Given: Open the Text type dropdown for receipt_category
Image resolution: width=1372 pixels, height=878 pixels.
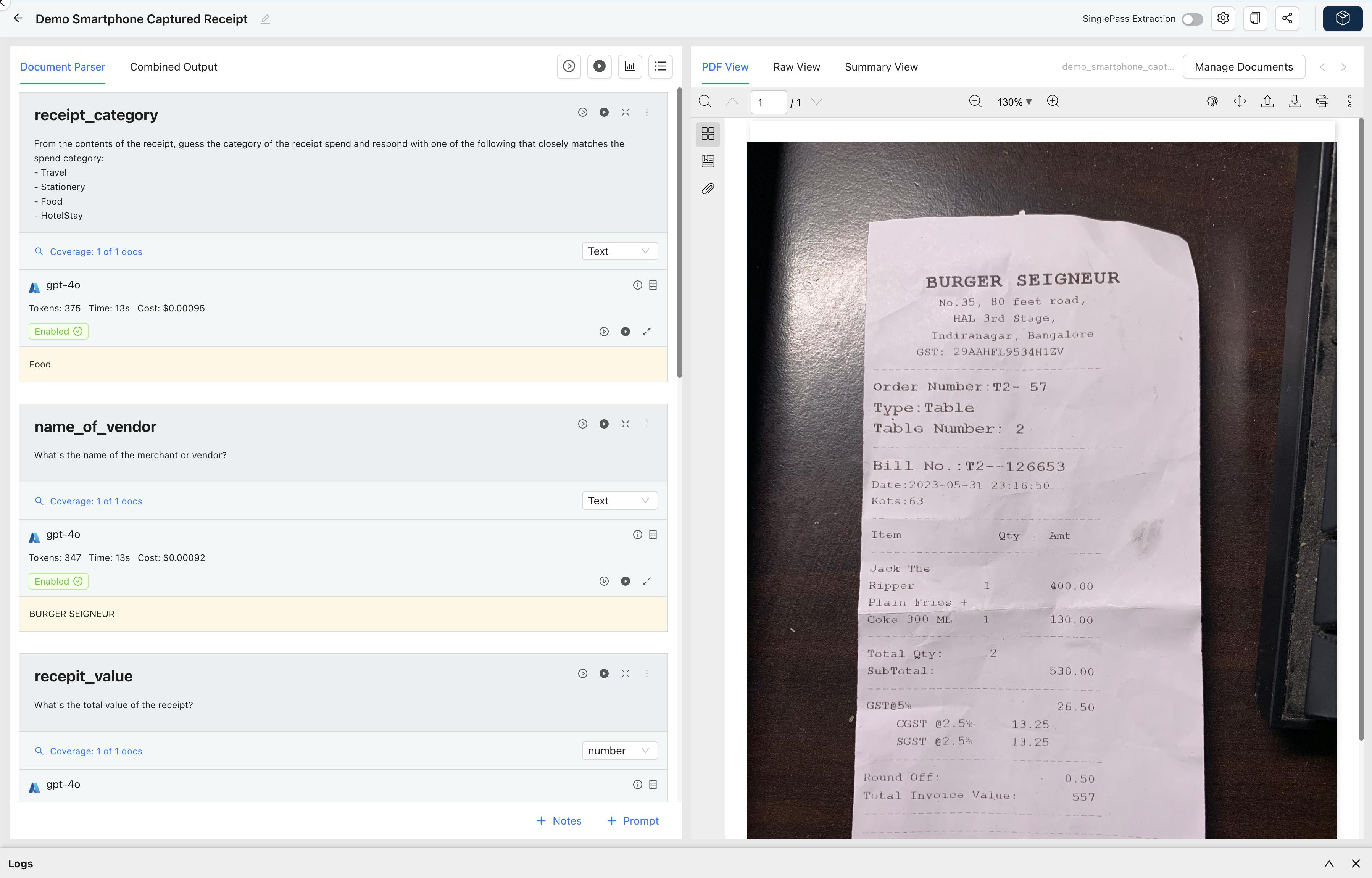Looking at the screenshot, I should [619, 251].
